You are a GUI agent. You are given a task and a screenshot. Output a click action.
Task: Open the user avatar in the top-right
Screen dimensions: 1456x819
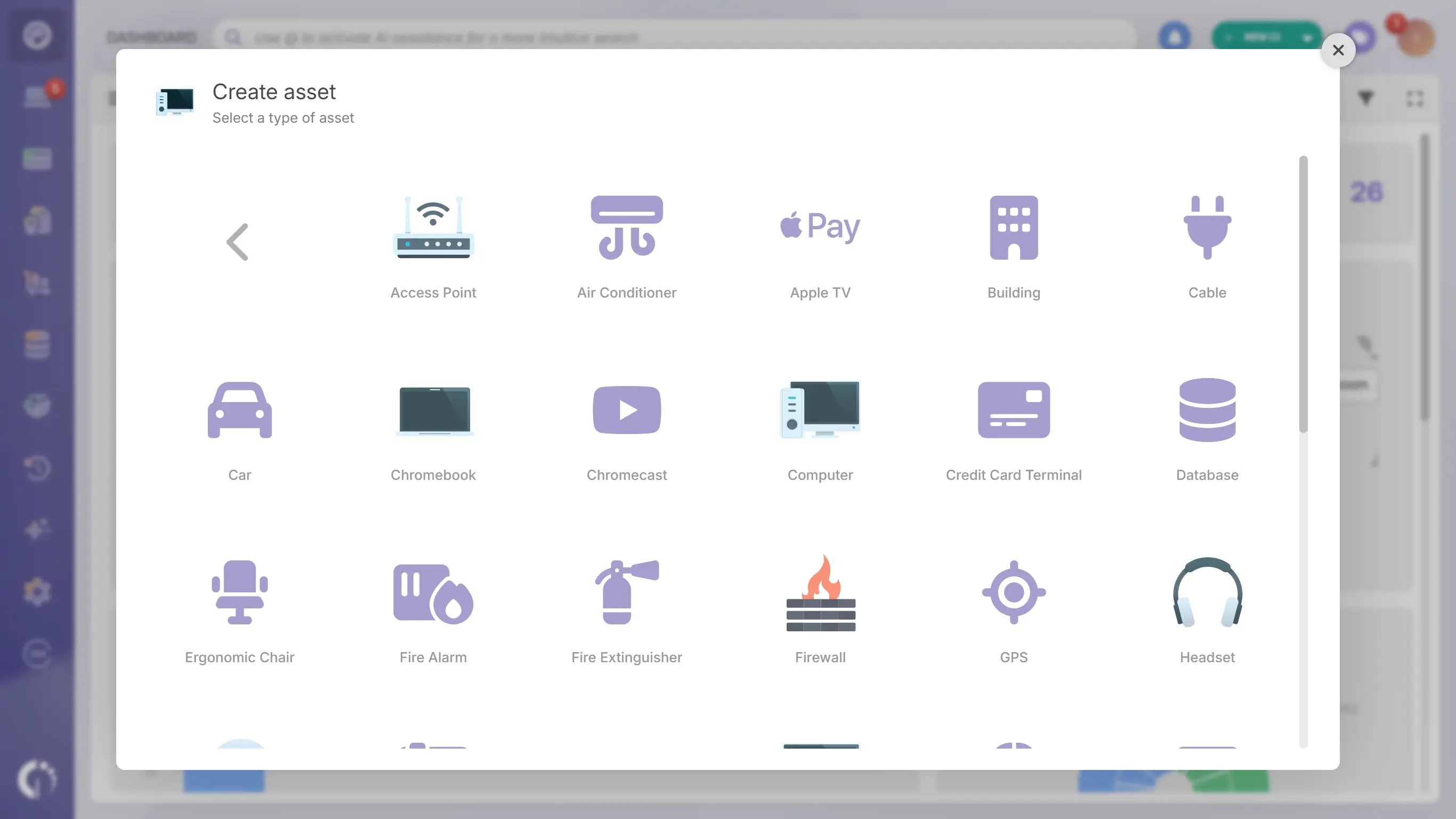coord(1415,37)
